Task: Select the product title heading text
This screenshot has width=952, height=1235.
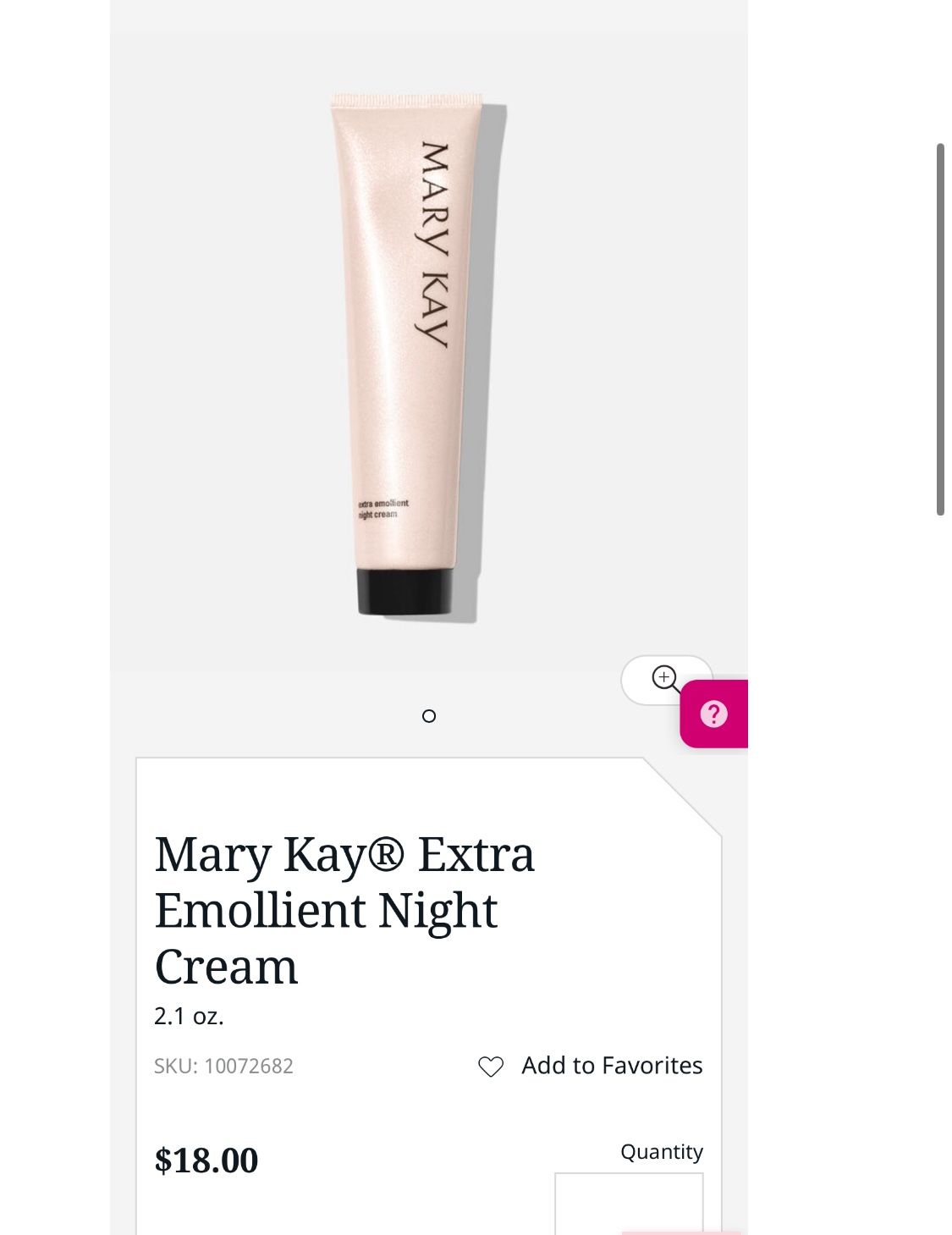Action: pos(344,910)
